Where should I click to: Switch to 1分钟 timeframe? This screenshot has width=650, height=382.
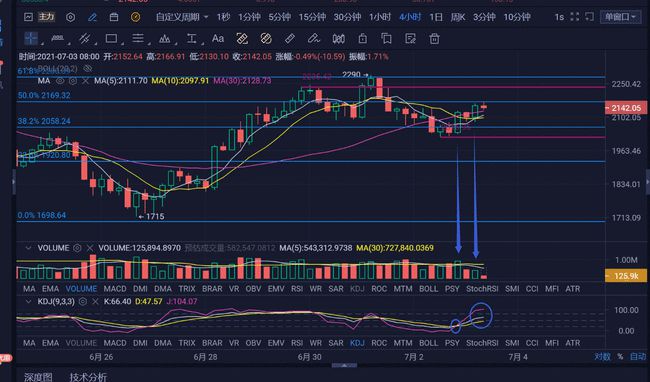pos(249,17)
